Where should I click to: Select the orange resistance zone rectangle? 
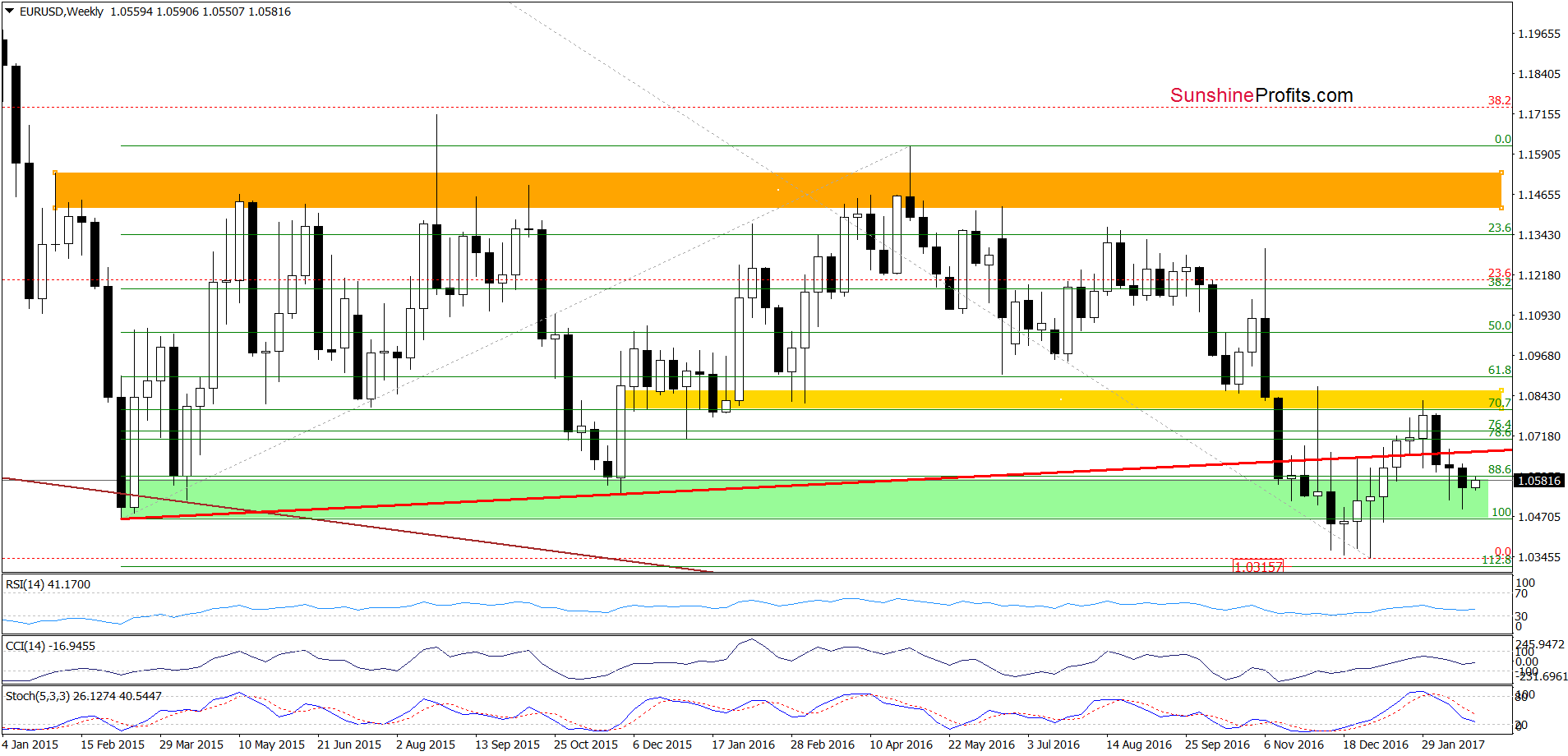click(778, 190)
